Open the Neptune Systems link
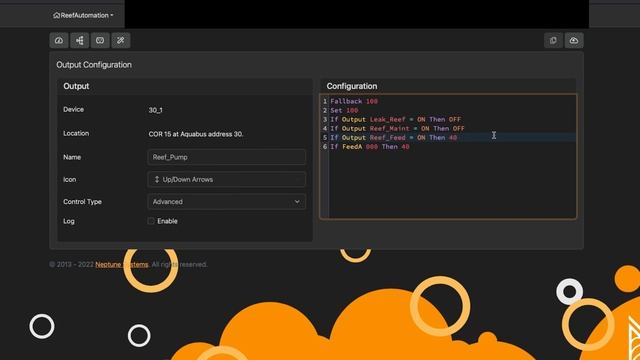640x360 pixels. 122,264
